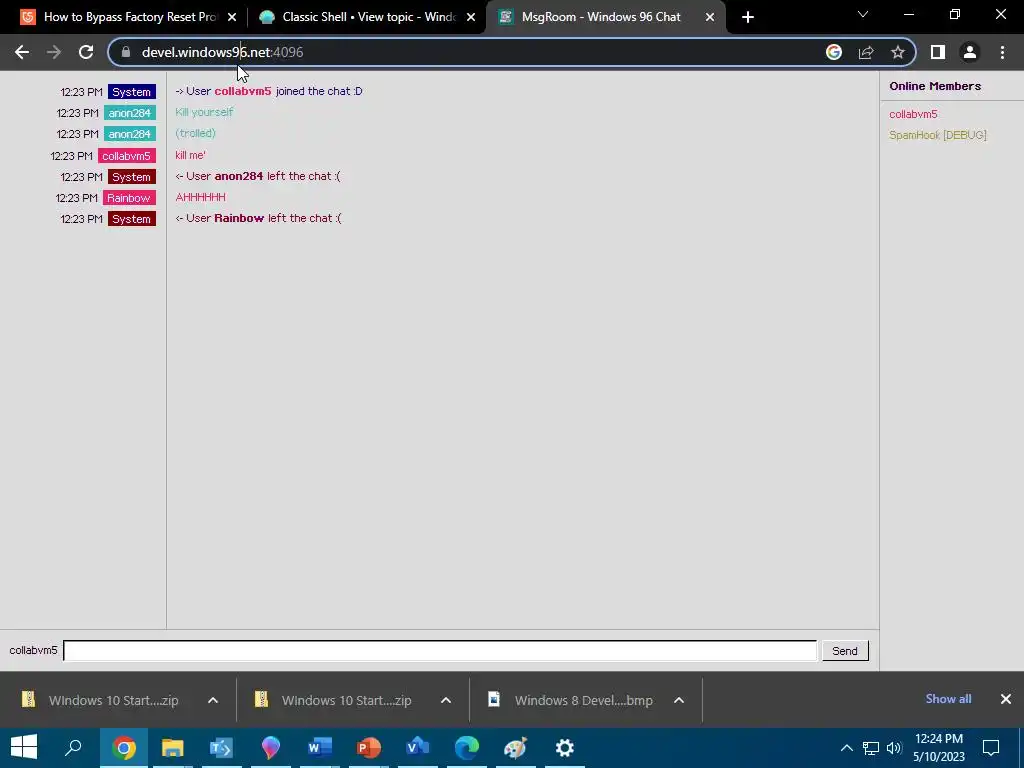The image size is (1024, 768).
Task: Click the System tag for anon284 left
Action: [131, 177]
